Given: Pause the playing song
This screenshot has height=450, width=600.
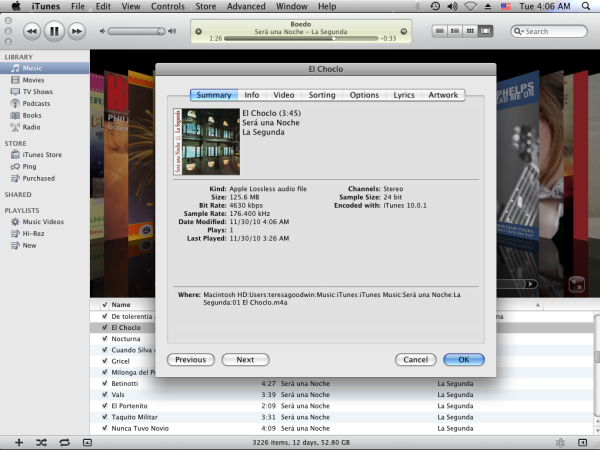Looking at the screenshot, I should 54,31.
